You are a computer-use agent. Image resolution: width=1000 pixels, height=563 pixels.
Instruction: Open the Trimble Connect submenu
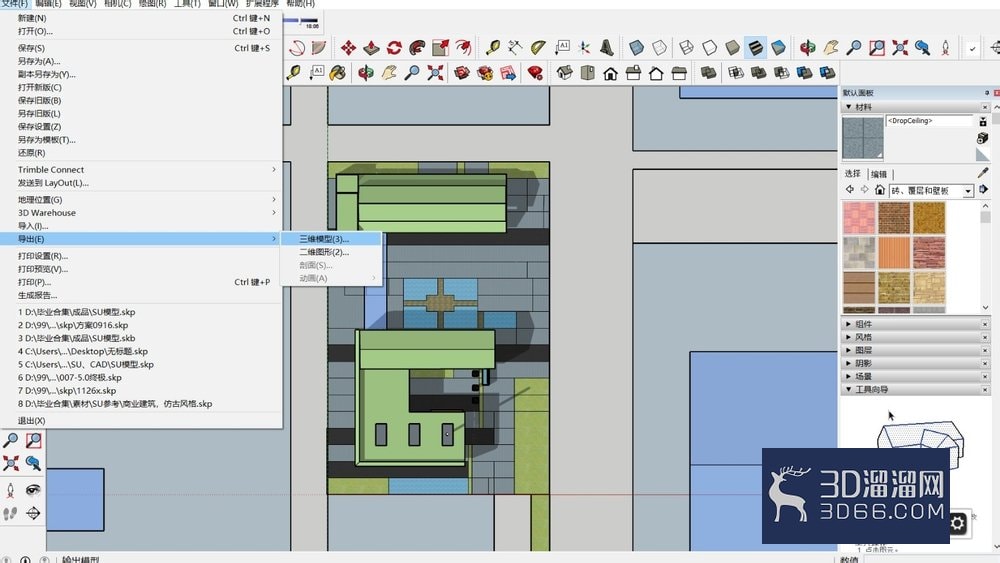click(x=141, y=170)
